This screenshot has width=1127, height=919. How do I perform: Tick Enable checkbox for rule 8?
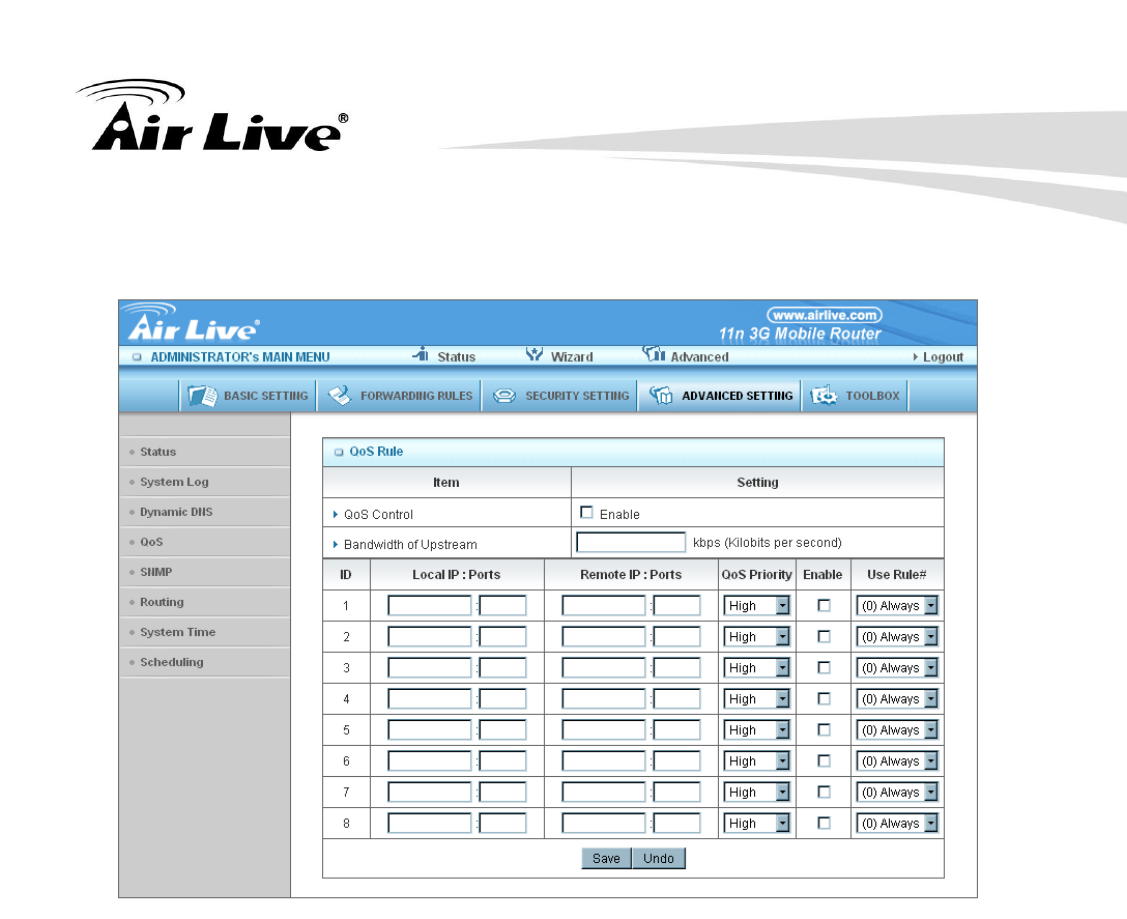click(x=824, y=823)
